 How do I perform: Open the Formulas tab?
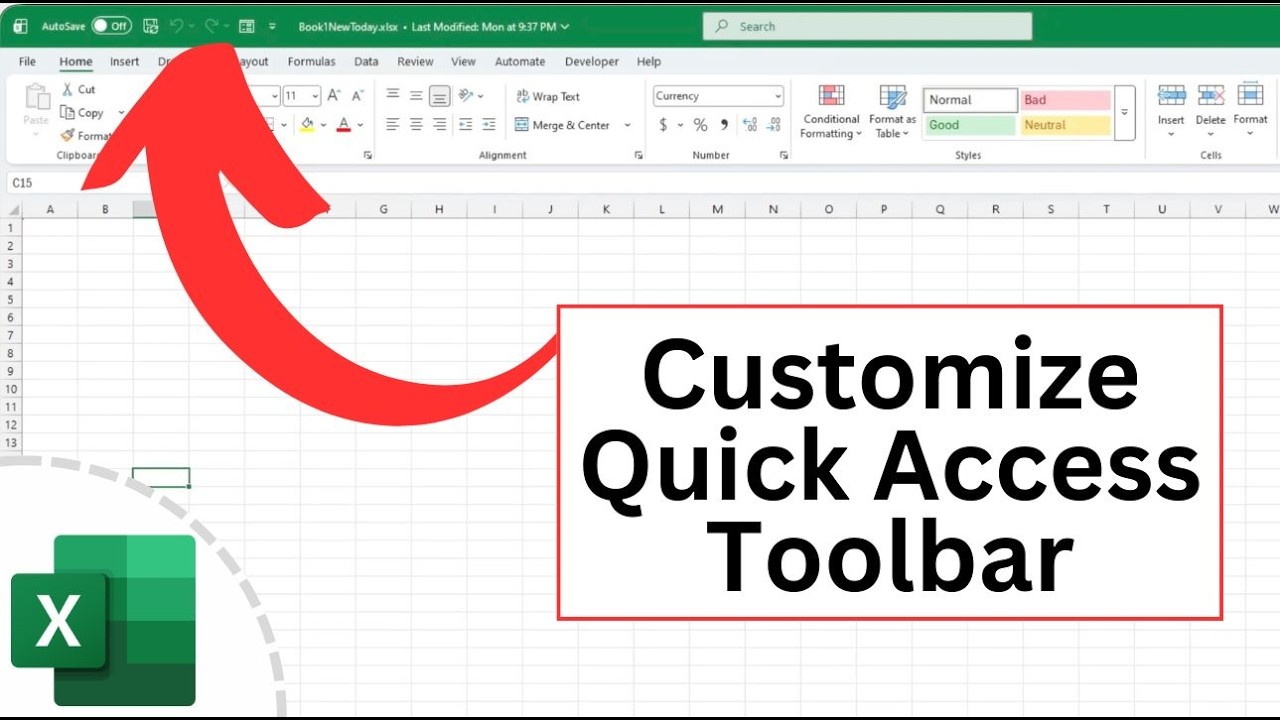(x=312, y=62)
